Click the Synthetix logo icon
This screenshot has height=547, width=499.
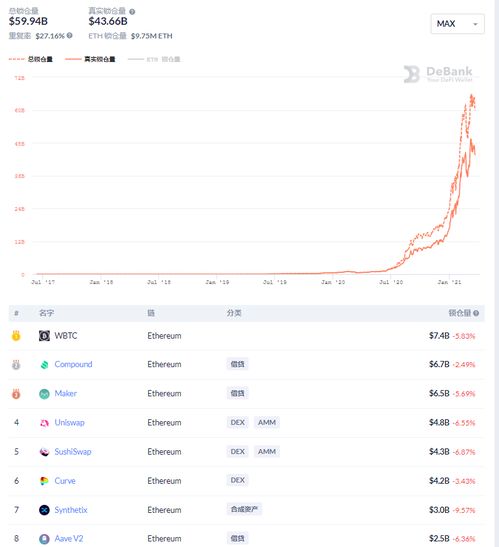44,510
